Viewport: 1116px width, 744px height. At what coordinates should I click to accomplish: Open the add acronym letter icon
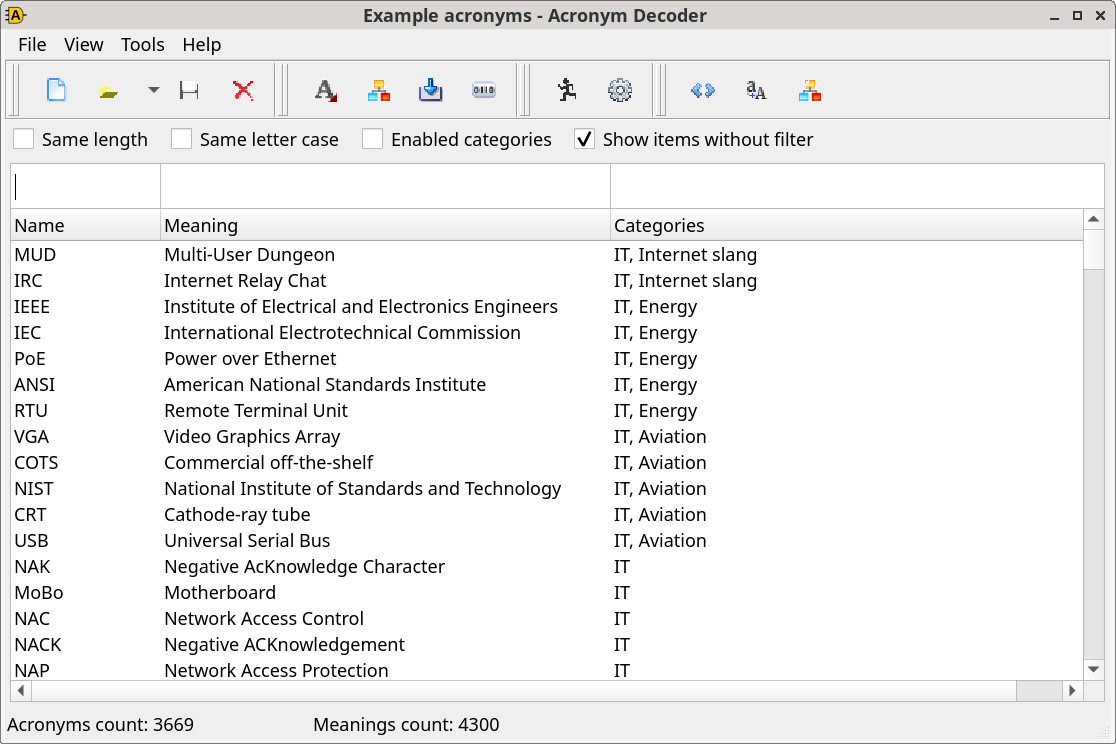pyautogui.click(x=325, y=90)
